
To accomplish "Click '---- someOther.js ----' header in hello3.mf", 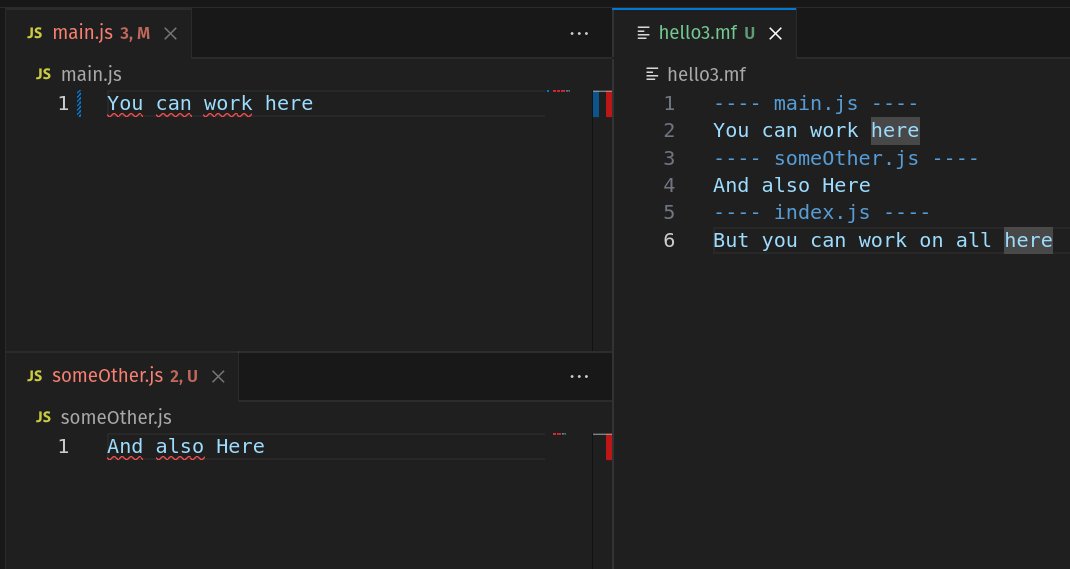I will (845, 158).
